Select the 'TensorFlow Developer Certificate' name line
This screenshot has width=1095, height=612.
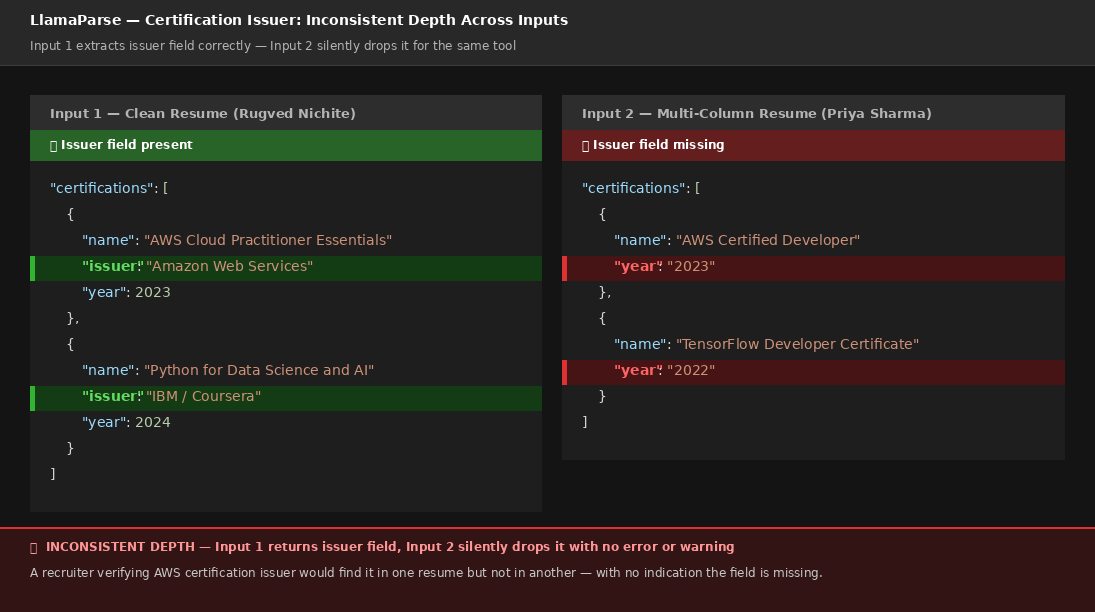click(x=766, y=344)
